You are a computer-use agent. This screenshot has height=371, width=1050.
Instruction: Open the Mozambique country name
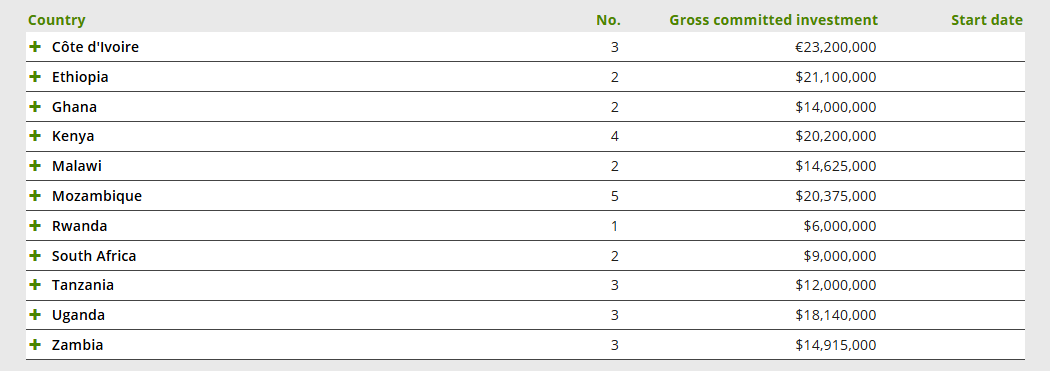coord(96,196)
